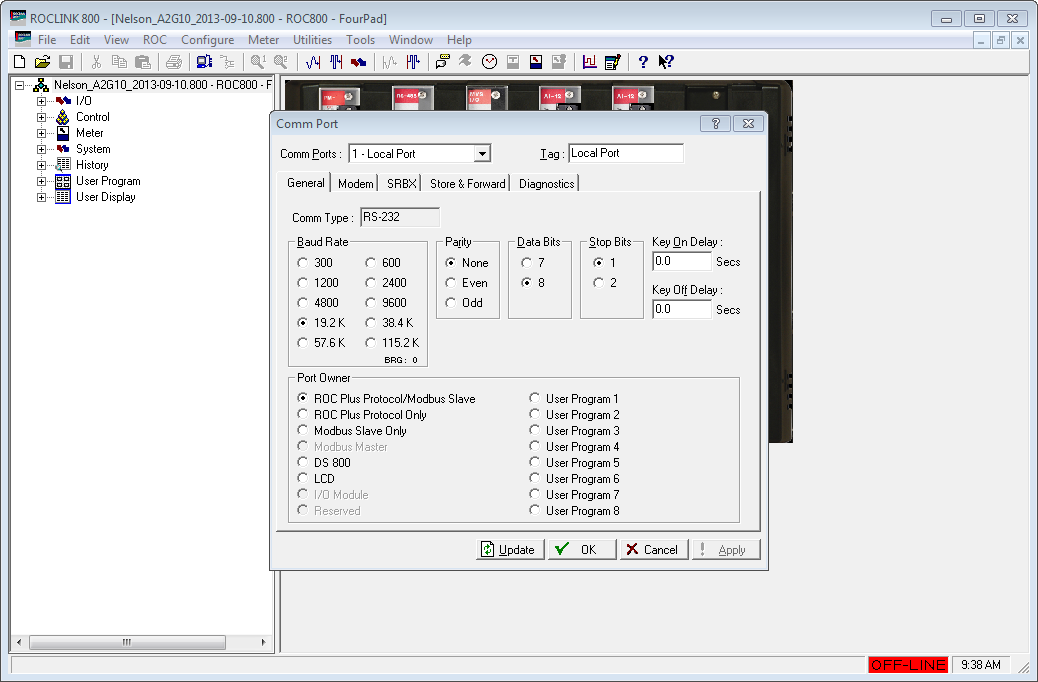Click the I/O tree node icon

(x=64, y=101)
